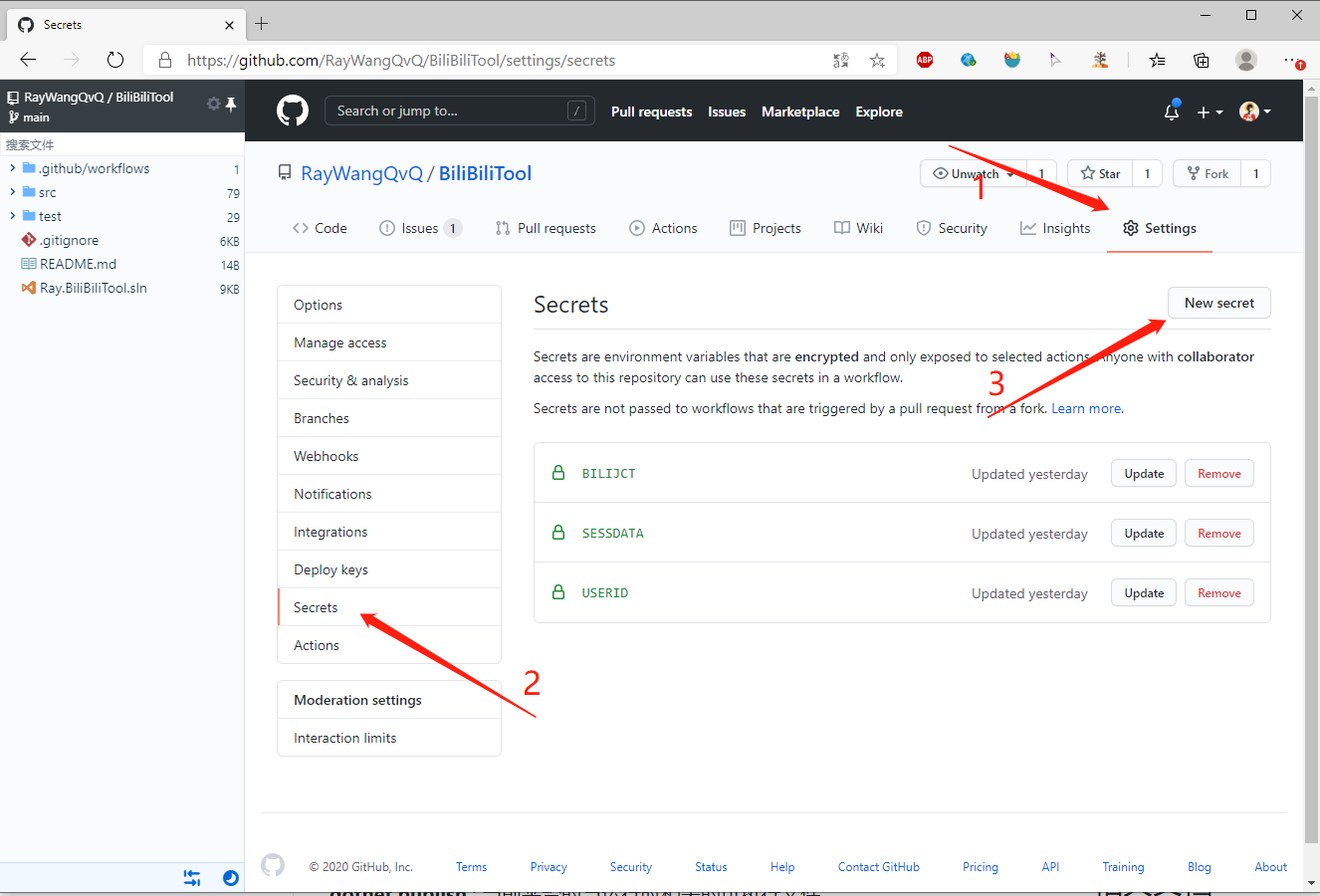Click the translate page icon in address bar
Screen dimensions: 1320x896
click(x=841, y=61)
